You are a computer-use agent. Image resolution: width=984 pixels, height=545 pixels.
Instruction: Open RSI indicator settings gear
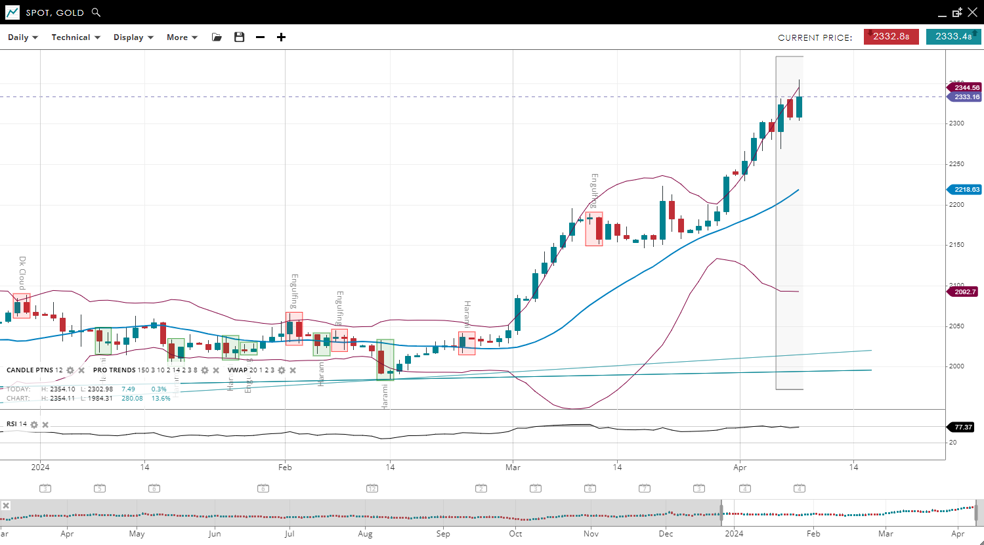click(34, 425)
